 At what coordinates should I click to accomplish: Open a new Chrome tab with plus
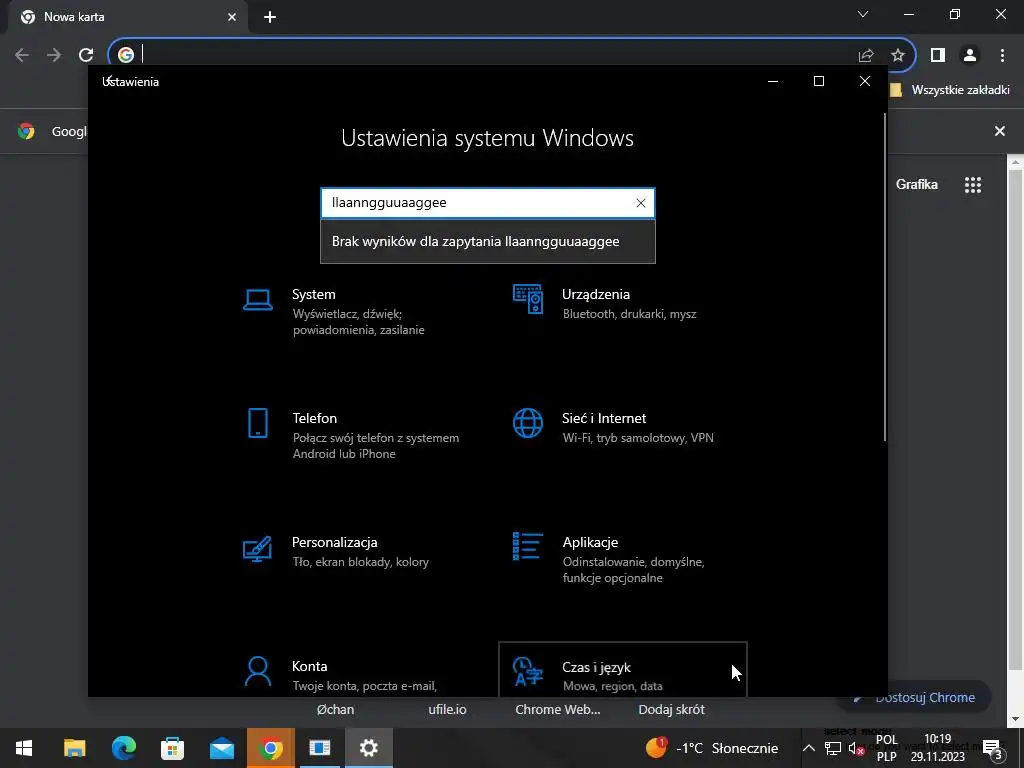[x=270, y=17]
